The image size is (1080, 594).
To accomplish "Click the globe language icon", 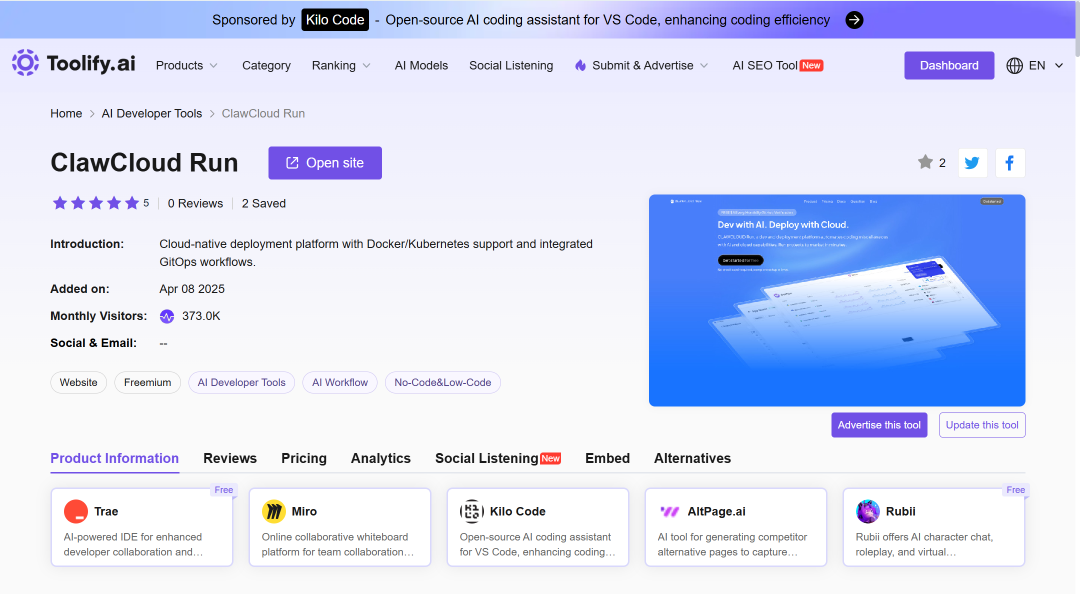I will click(x=1014, y=65).
